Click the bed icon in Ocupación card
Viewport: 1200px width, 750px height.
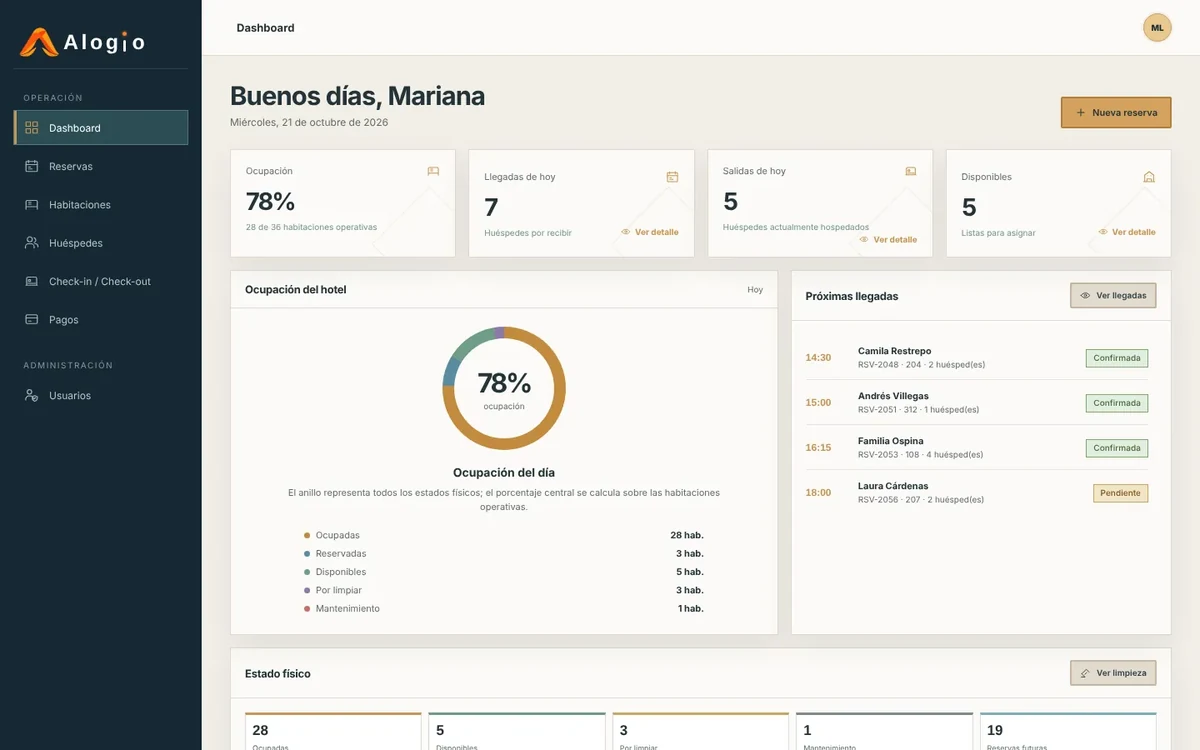pos(433,171)
